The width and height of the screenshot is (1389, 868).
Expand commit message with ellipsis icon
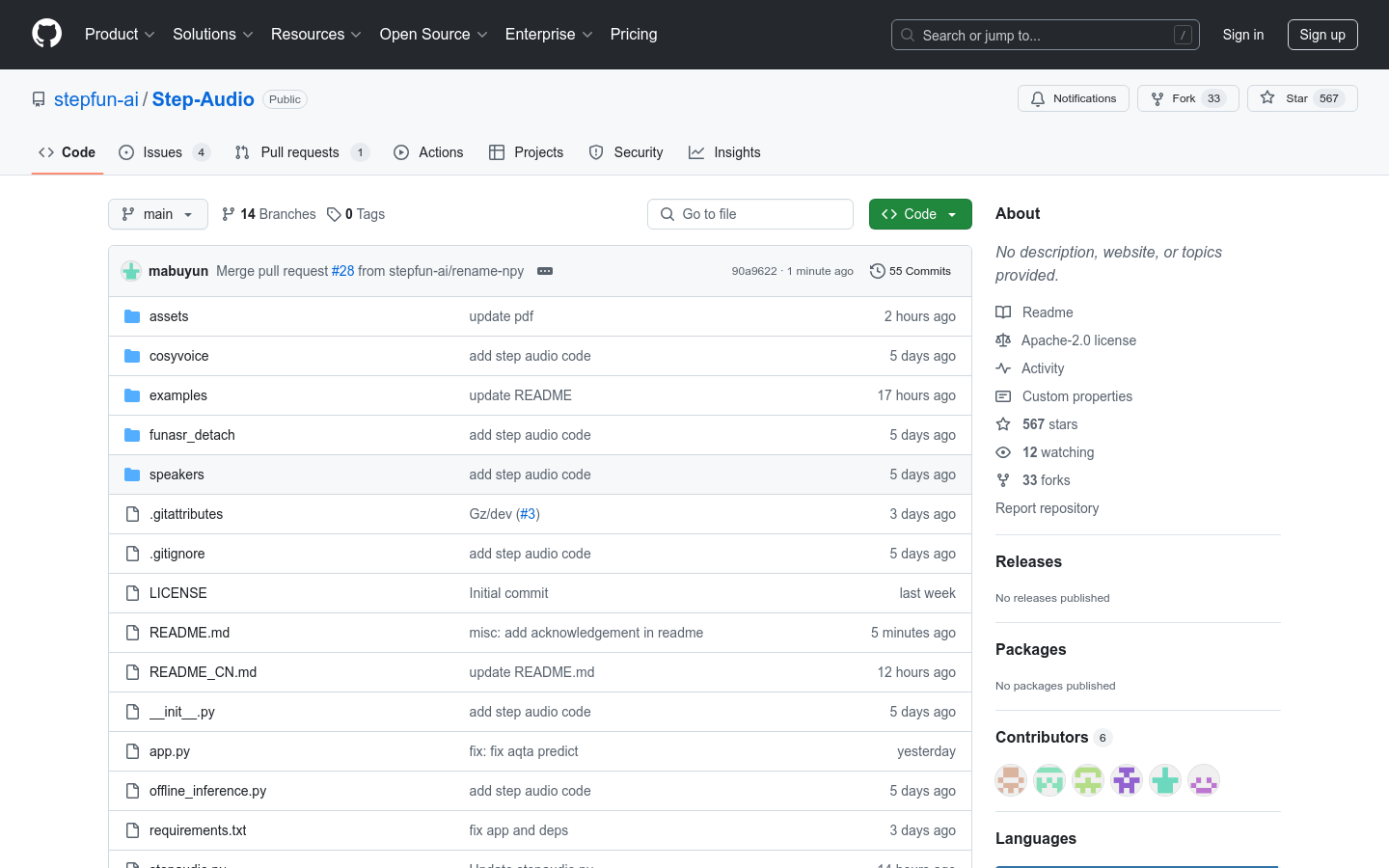click(545, 271)
